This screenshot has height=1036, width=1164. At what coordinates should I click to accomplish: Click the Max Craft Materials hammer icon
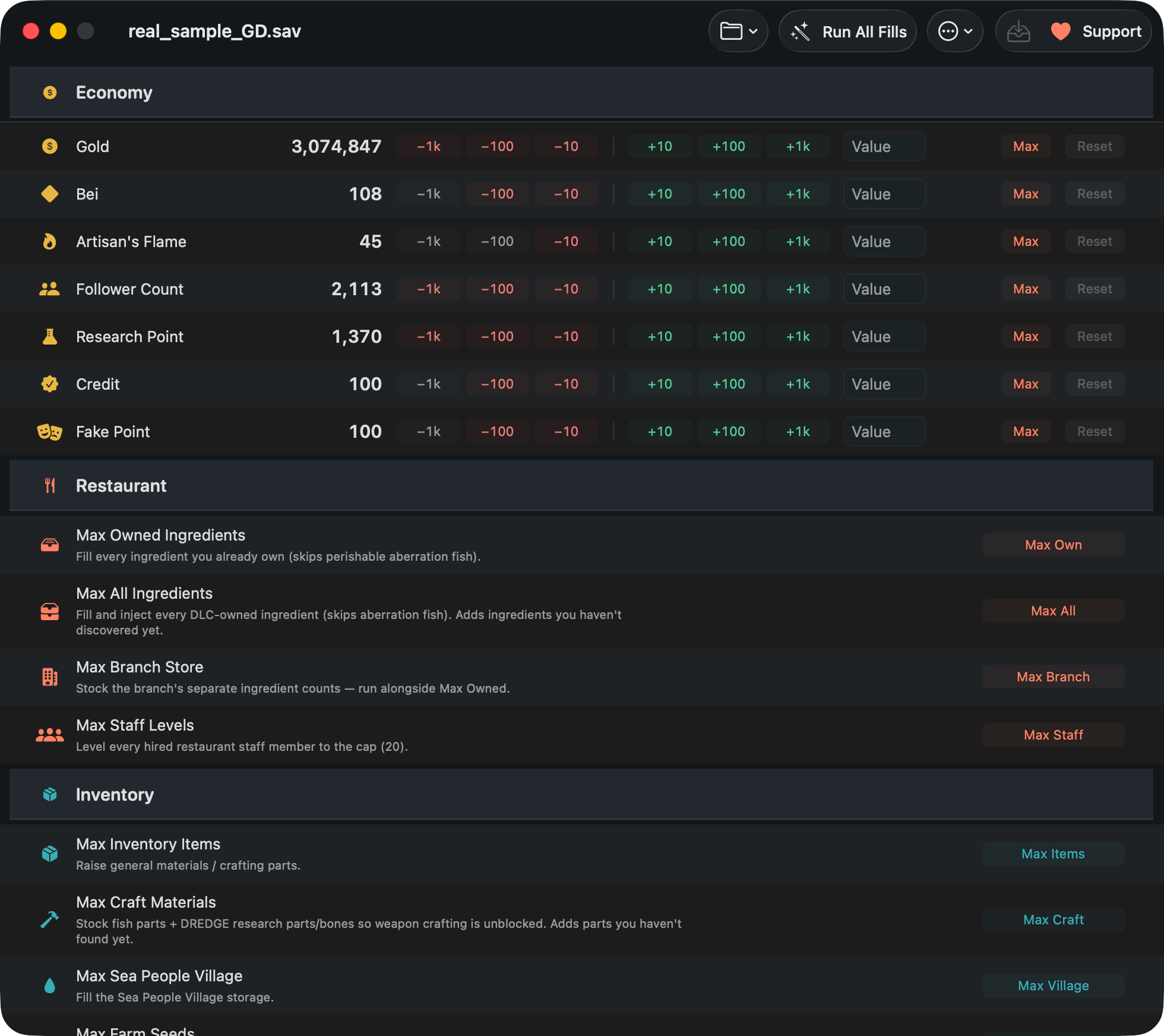pos(50,920)
